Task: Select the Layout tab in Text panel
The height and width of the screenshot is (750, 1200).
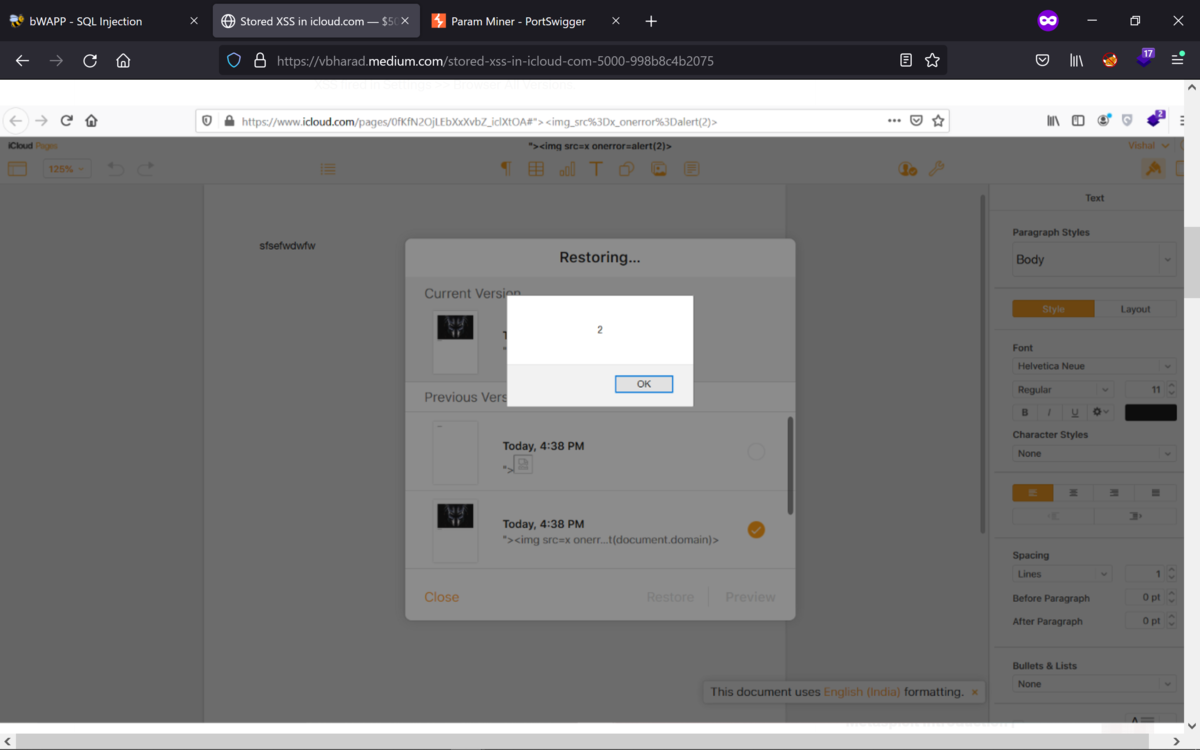Action: pos(1135,309)
